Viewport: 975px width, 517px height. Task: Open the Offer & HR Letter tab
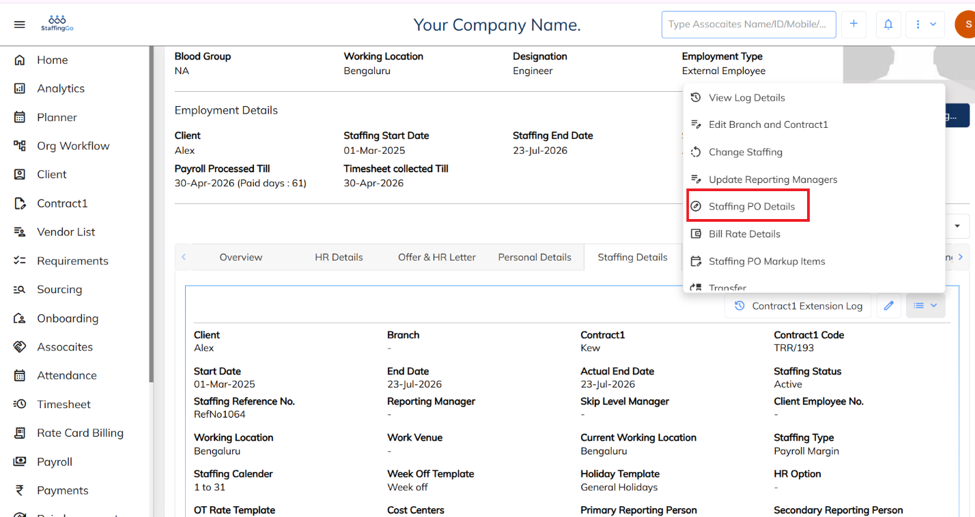click(x=437, y=257)
